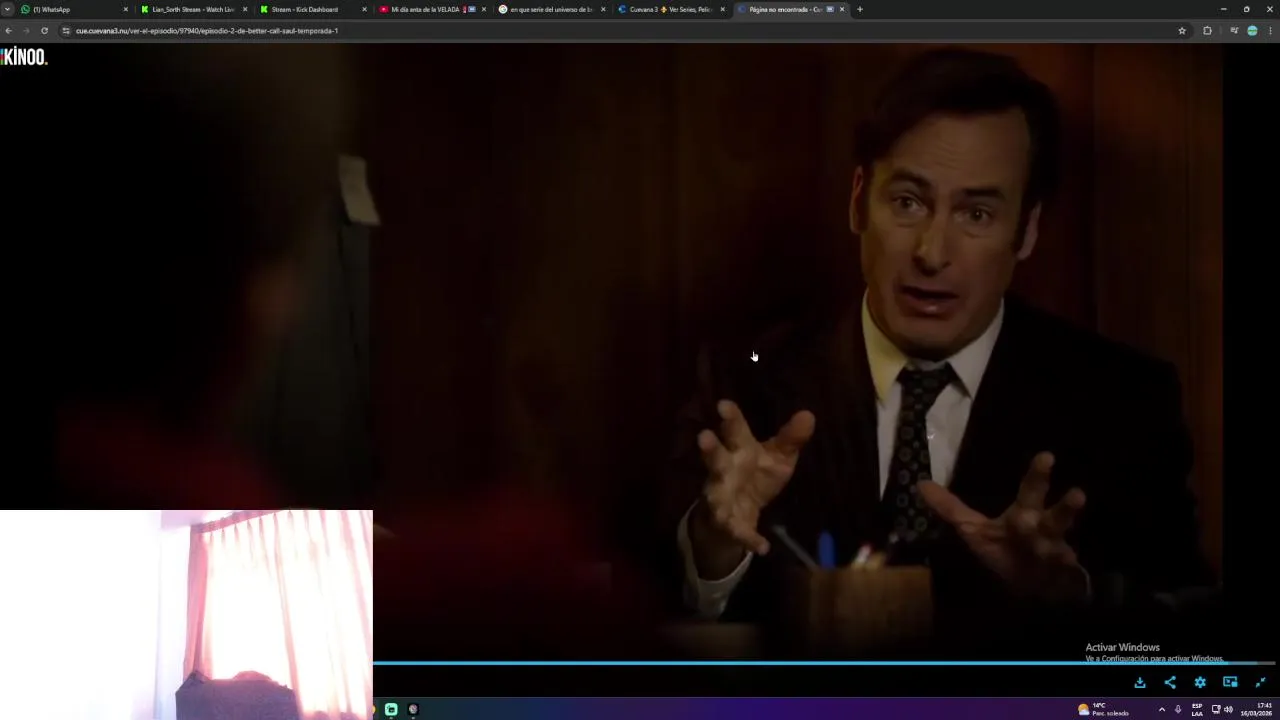The height and width of the screenshot is (720, 1280).
Task: Open the round OBS-like taskbar app
Action: [x=413, y=709]
